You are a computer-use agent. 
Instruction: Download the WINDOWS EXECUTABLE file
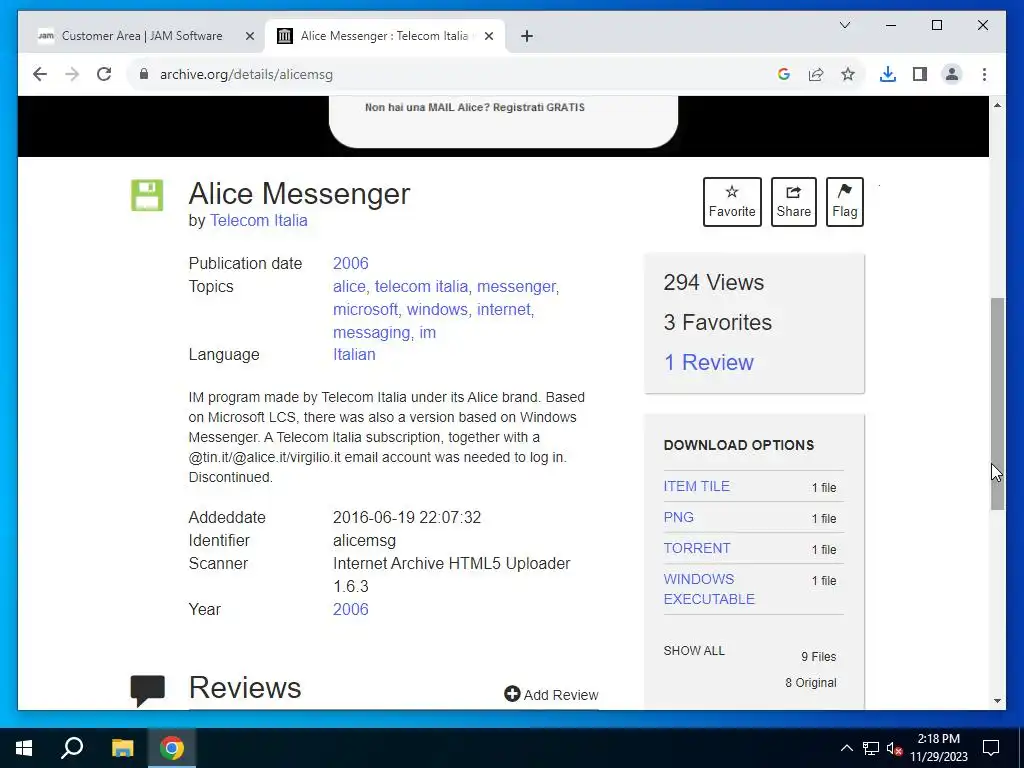[709, 589]
